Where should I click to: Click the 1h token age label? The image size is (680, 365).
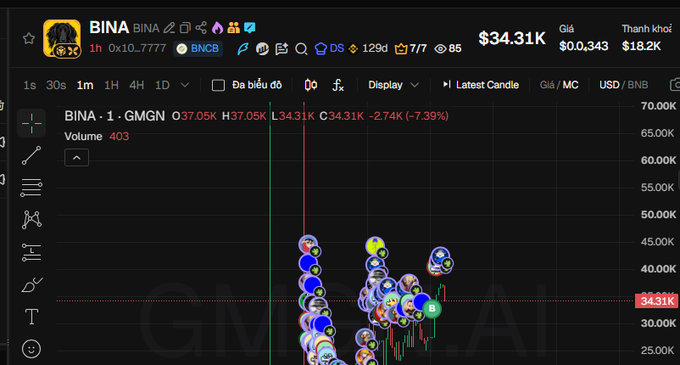tap(95, 48)
